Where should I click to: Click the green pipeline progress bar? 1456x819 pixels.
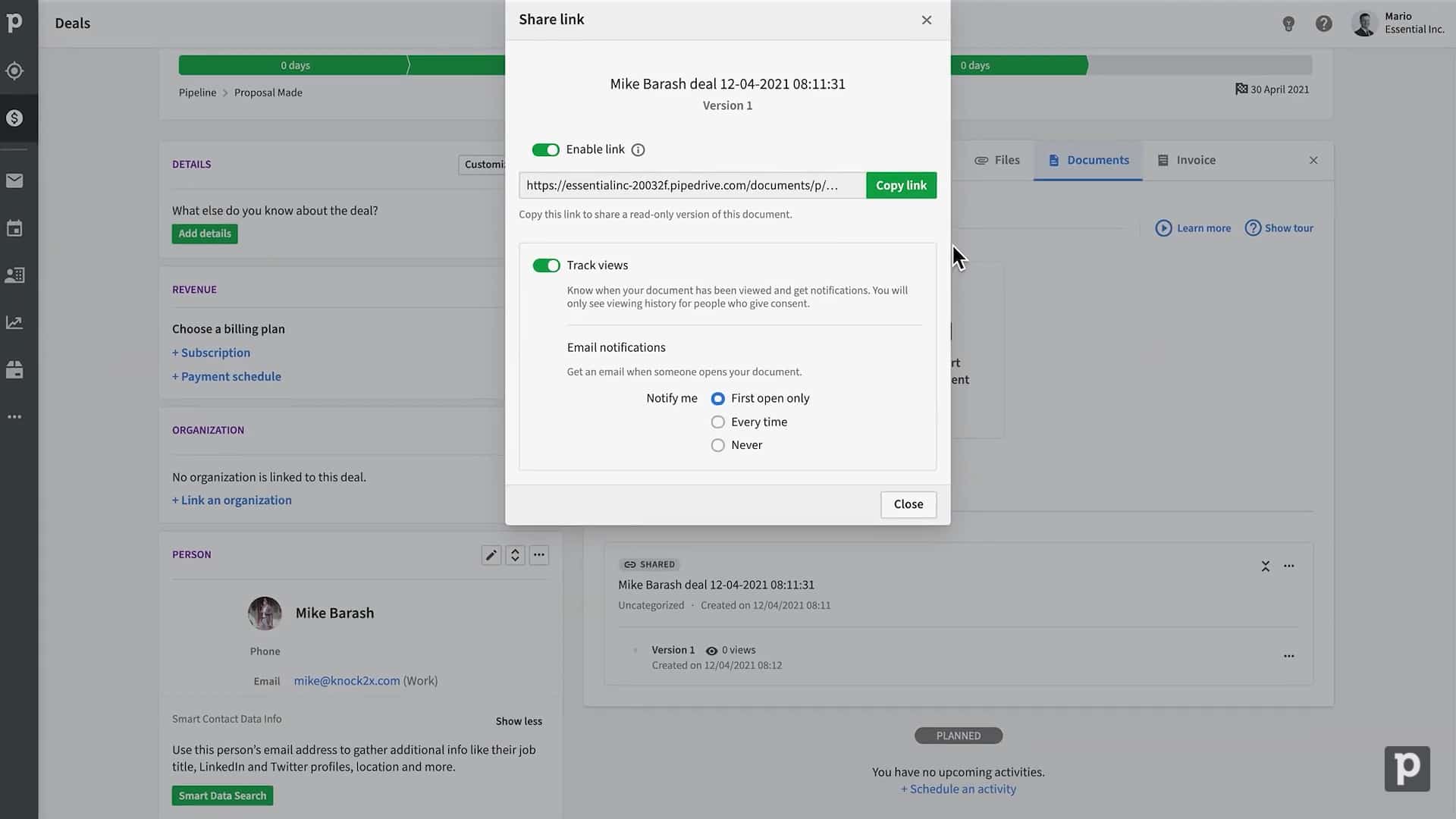[295, 65]
